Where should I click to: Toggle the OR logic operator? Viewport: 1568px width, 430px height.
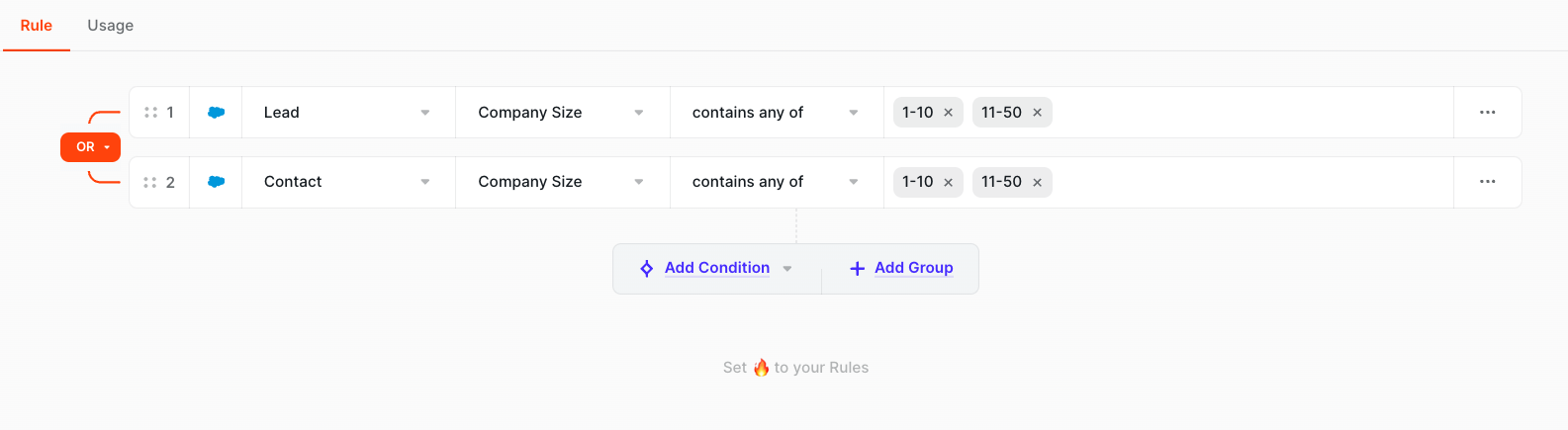tap(90, 147)
